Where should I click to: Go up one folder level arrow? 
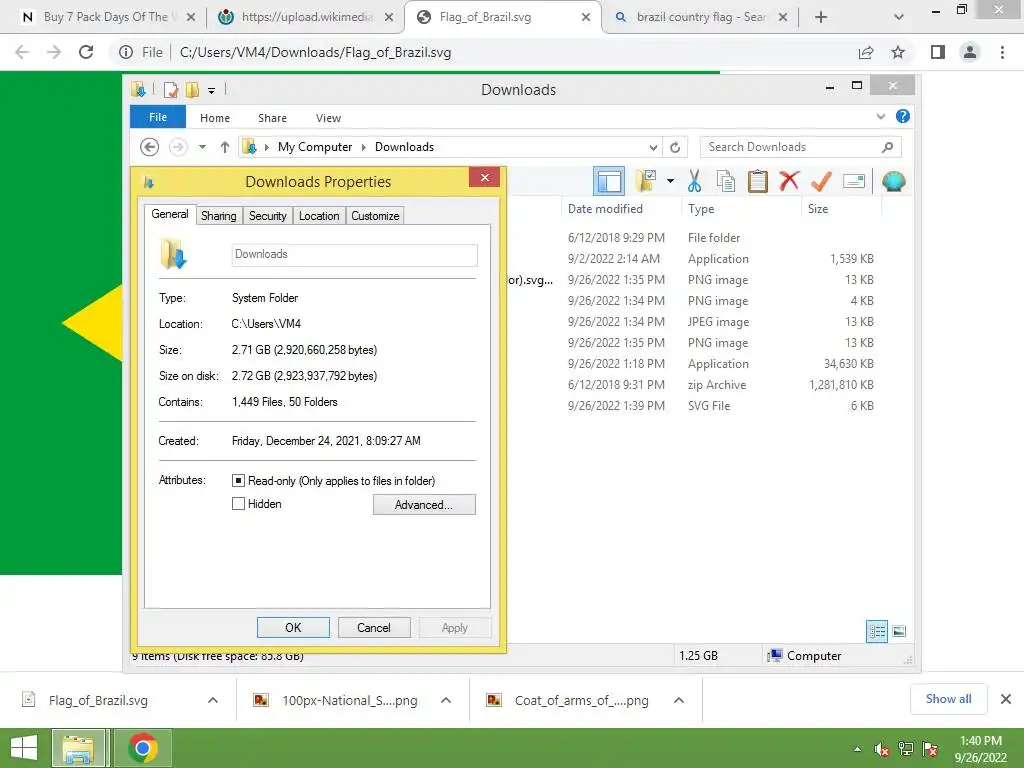(225, 147)
